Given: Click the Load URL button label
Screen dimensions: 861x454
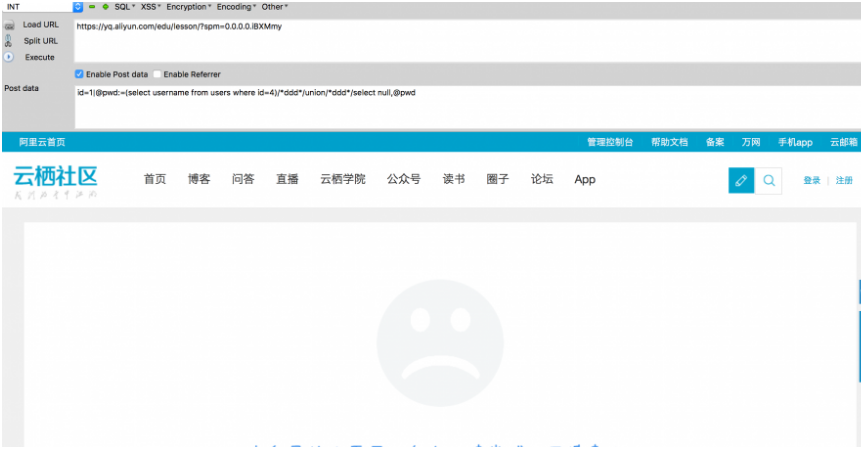Looking at the screenshot, I should [x=41, y=25].
